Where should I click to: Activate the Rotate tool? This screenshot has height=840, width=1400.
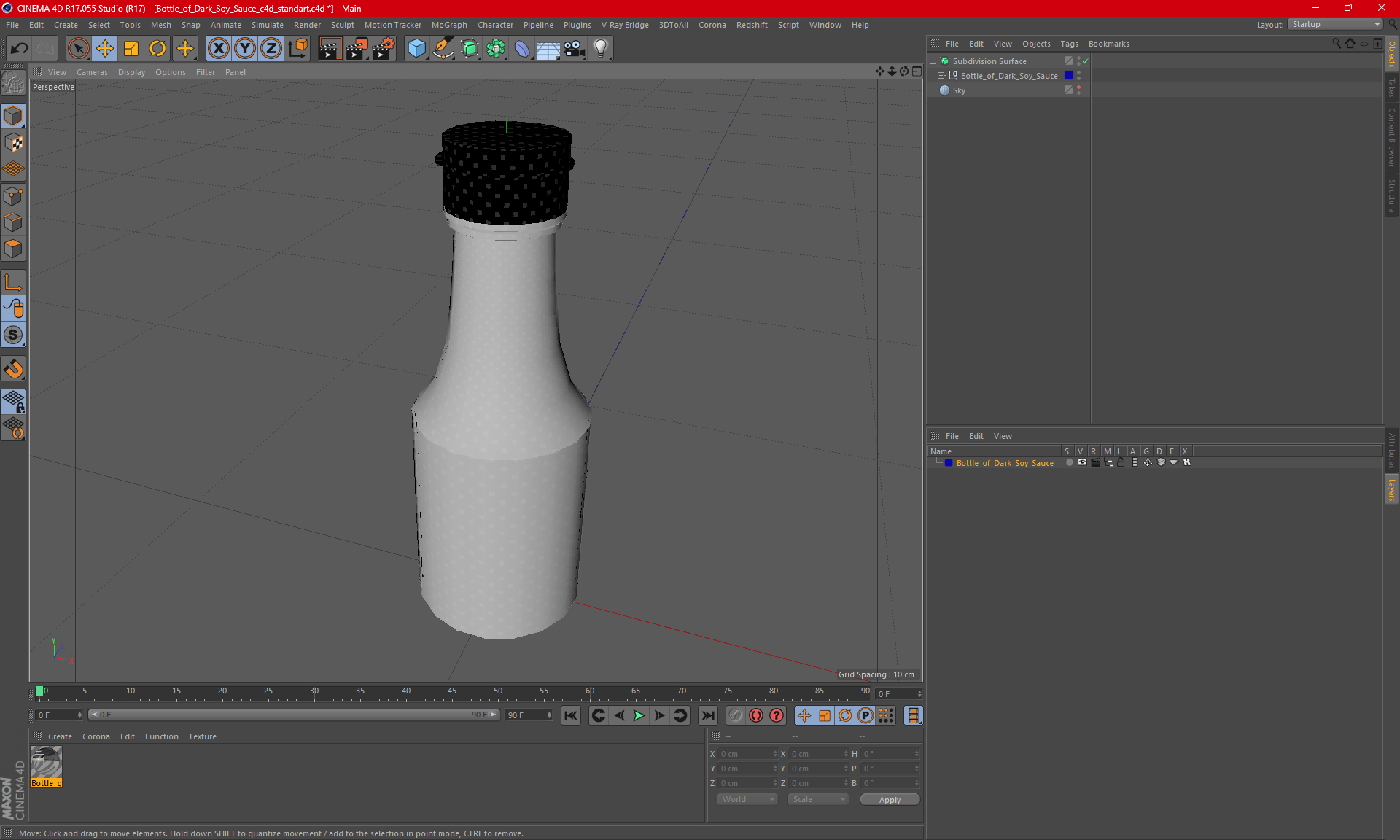157,48
